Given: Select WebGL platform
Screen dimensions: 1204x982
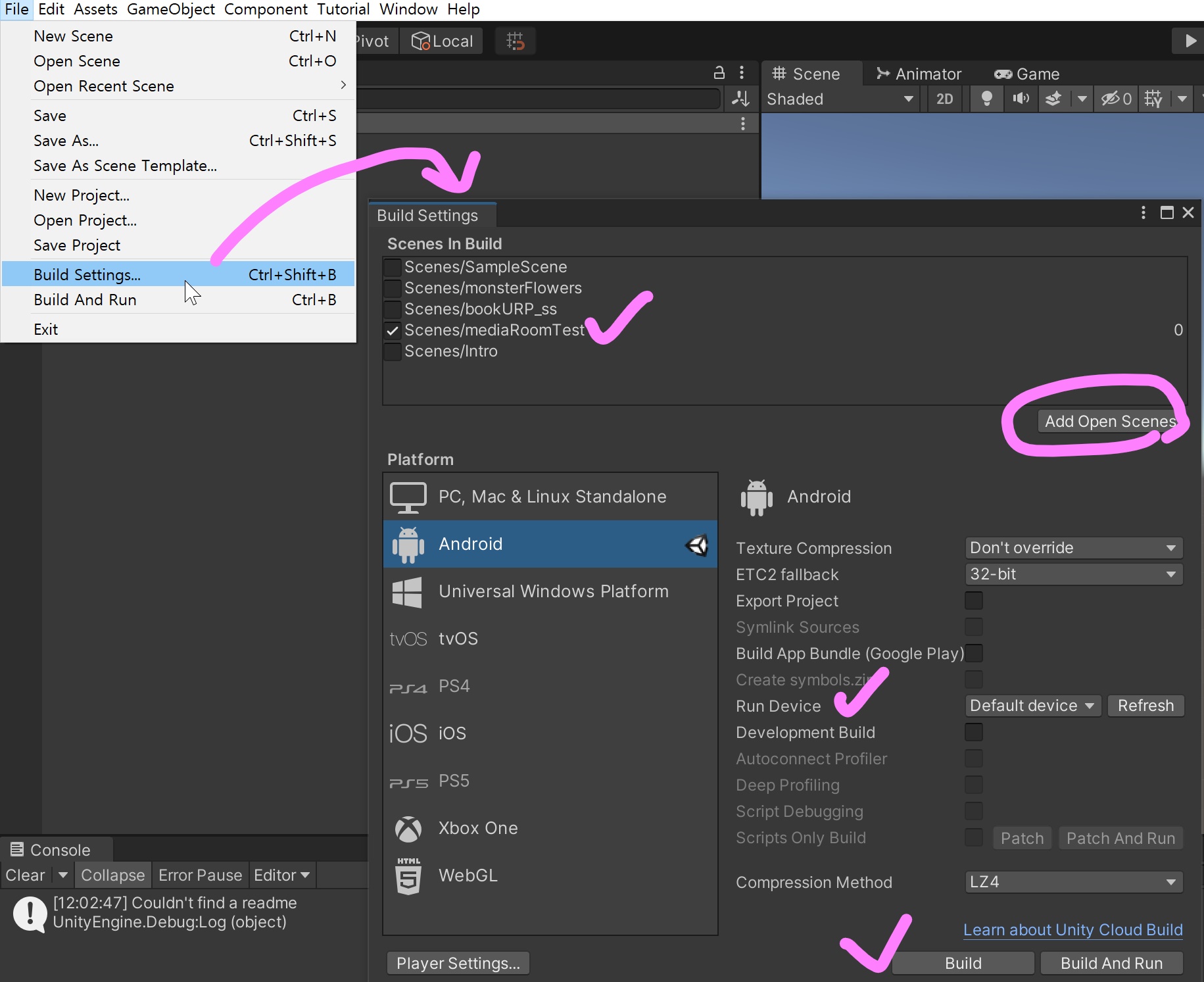Looking at the screenshot, I should point(550,875).
